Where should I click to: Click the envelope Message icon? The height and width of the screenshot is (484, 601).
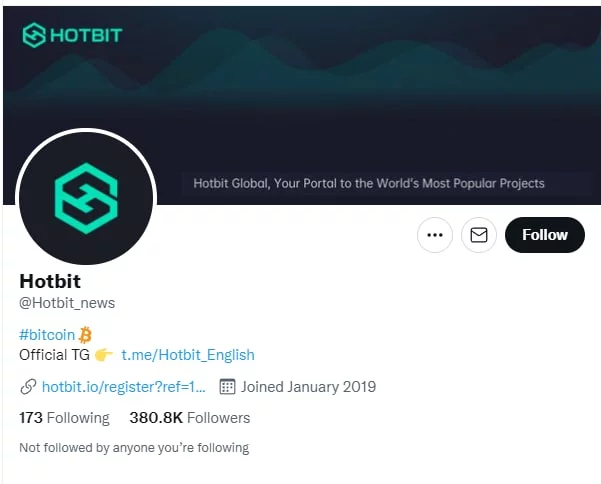479,235
